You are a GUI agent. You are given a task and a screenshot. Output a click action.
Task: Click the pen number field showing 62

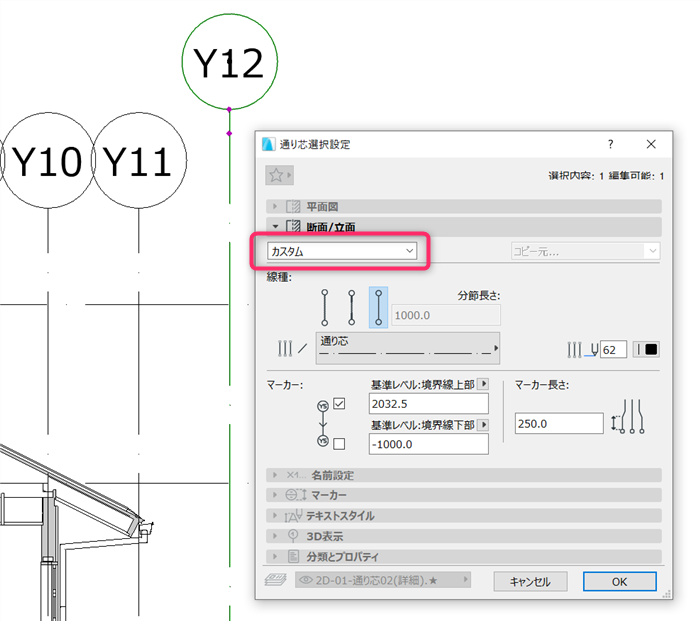(613, 350)
